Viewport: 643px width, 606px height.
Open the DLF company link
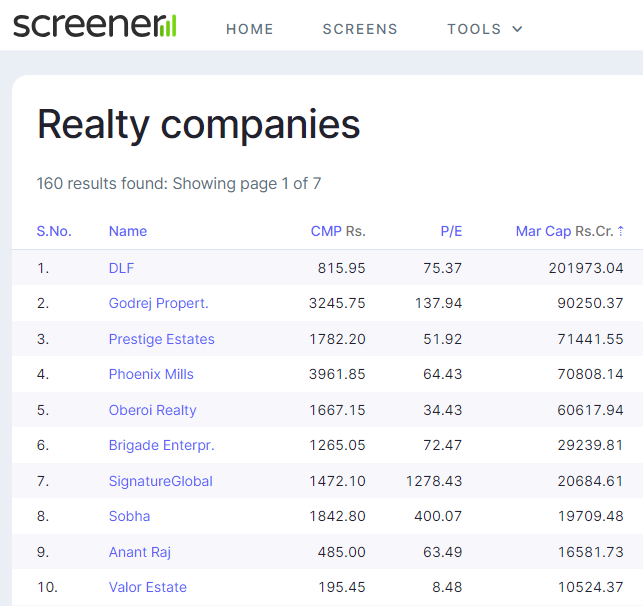pyautogui.click(x=121, y=268)
